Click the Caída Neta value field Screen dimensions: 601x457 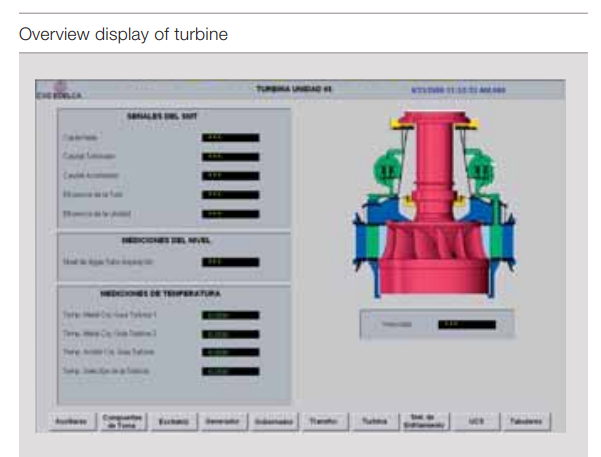pos(230,138)
